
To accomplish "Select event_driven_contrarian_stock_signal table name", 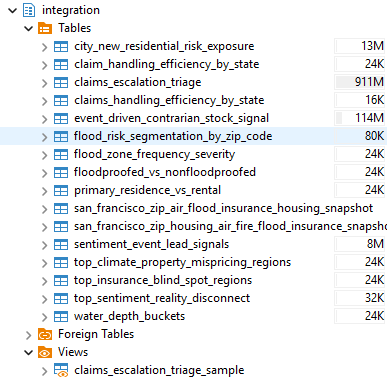I will [x=171, y=118].
